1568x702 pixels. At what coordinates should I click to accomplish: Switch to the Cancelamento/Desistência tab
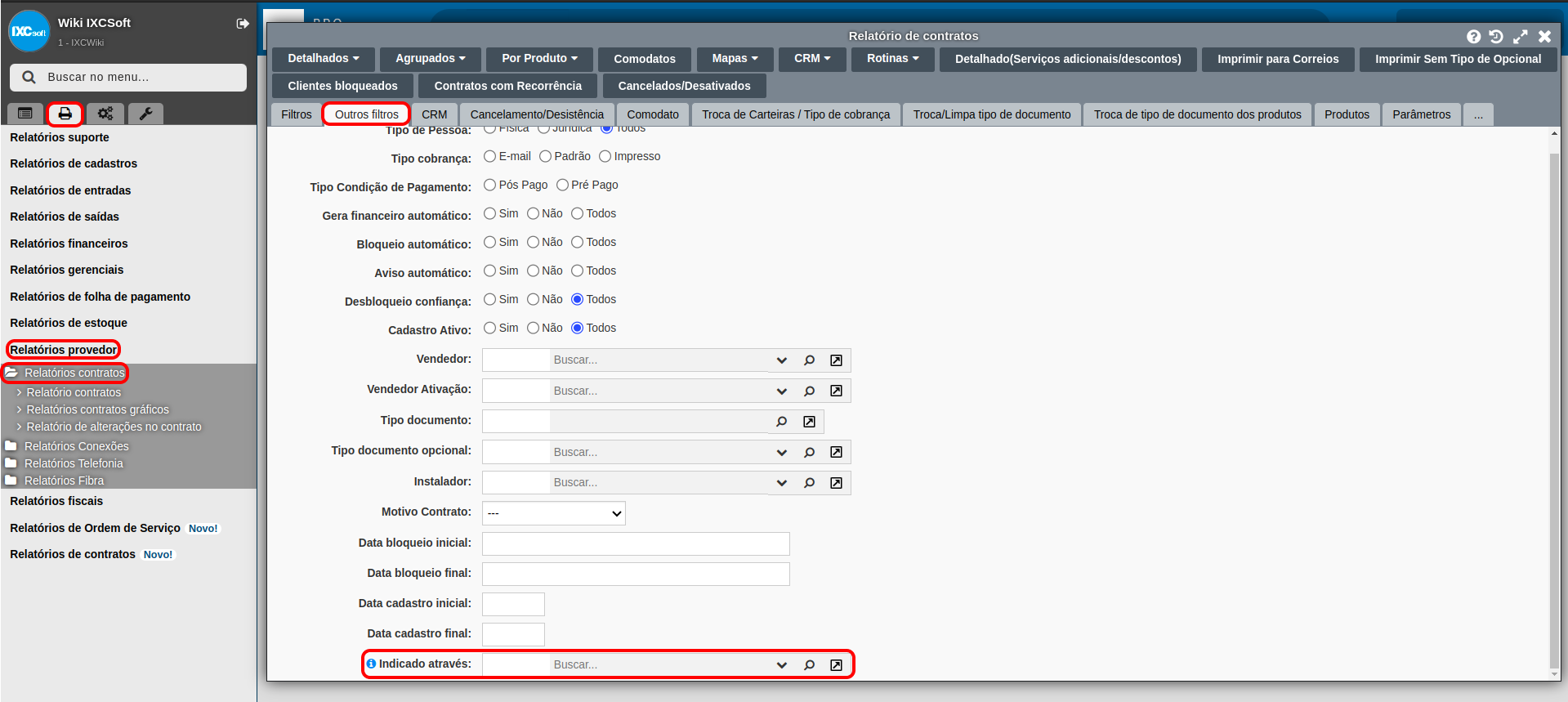[537, 114]
